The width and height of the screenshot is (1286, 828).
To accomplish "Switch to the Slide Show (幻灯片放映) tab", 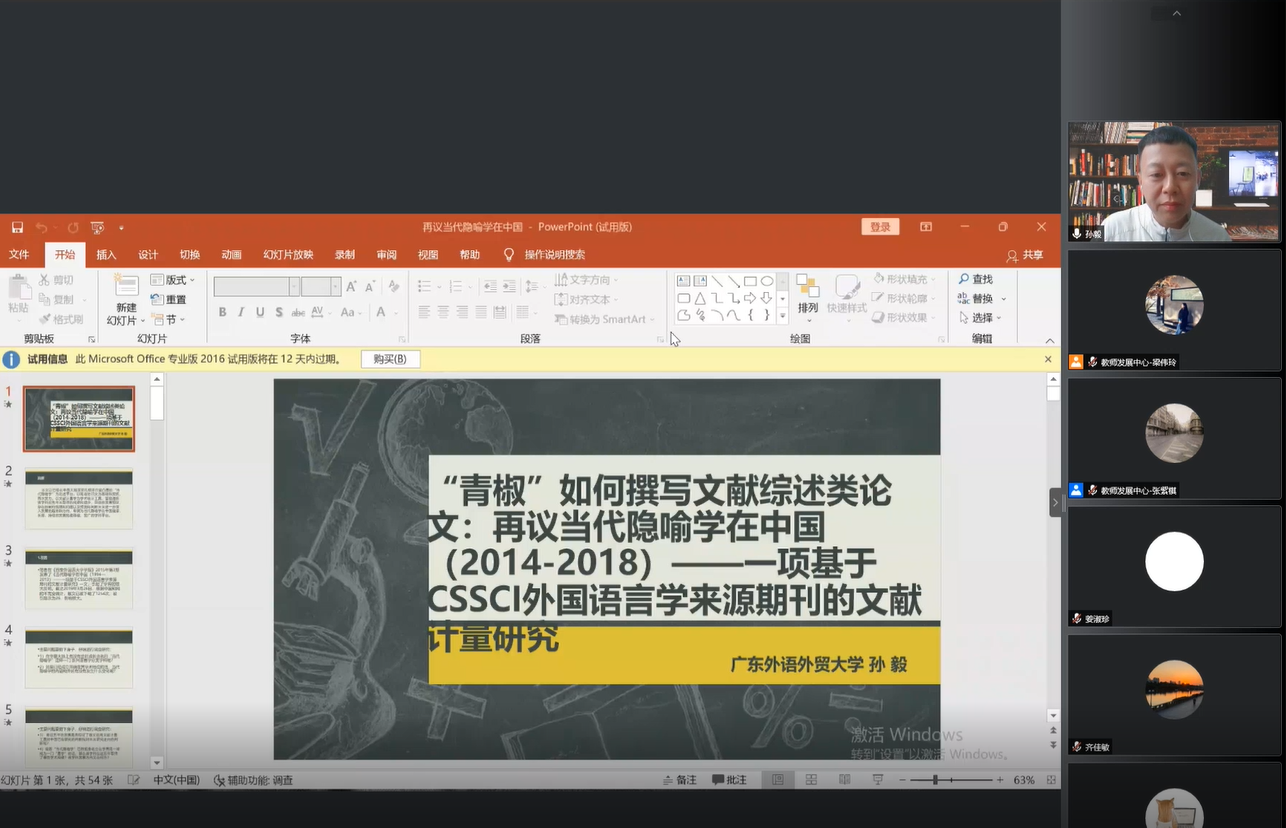I will click(288, 255).
